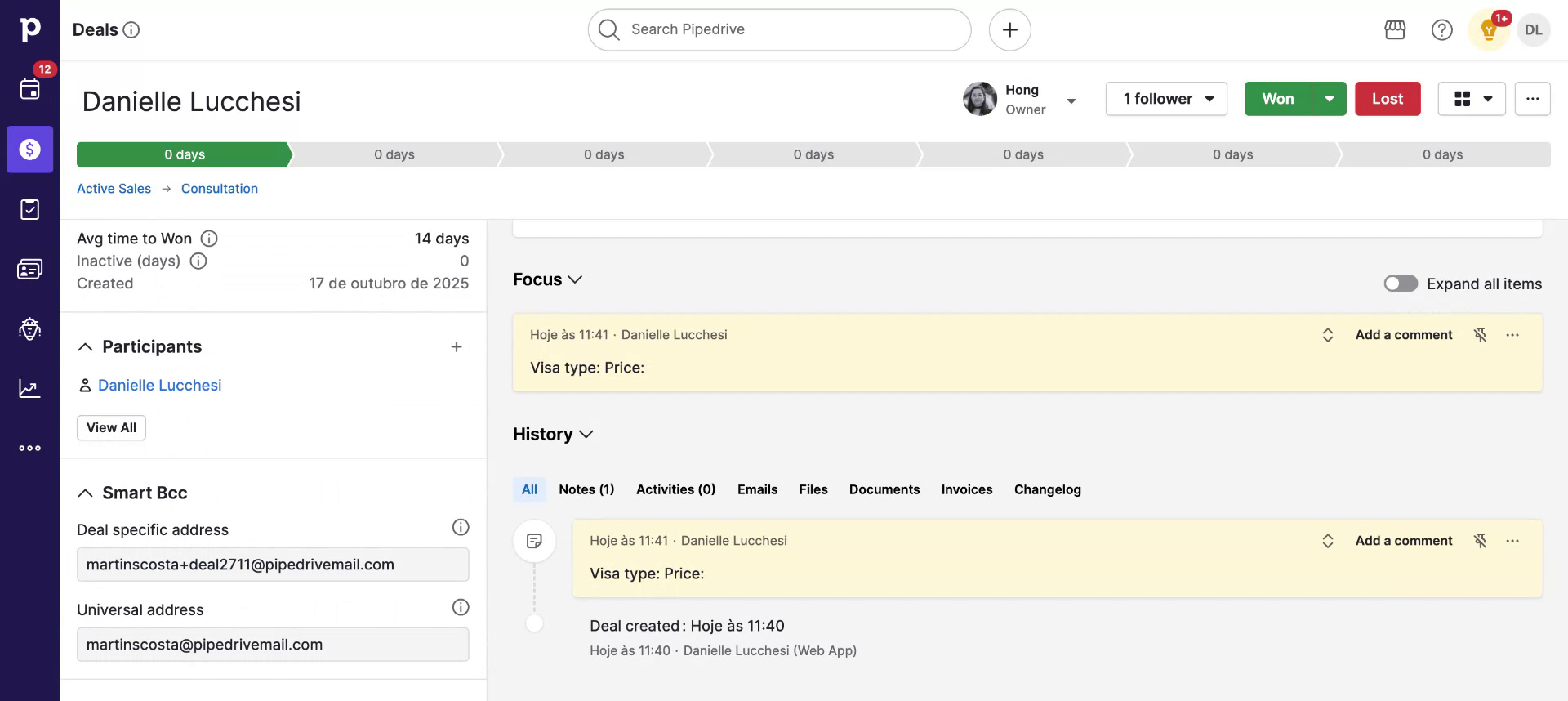The image size is (1568, 701).
Task: Add a participant with the plus icon
Action: (x=457, y=346)
